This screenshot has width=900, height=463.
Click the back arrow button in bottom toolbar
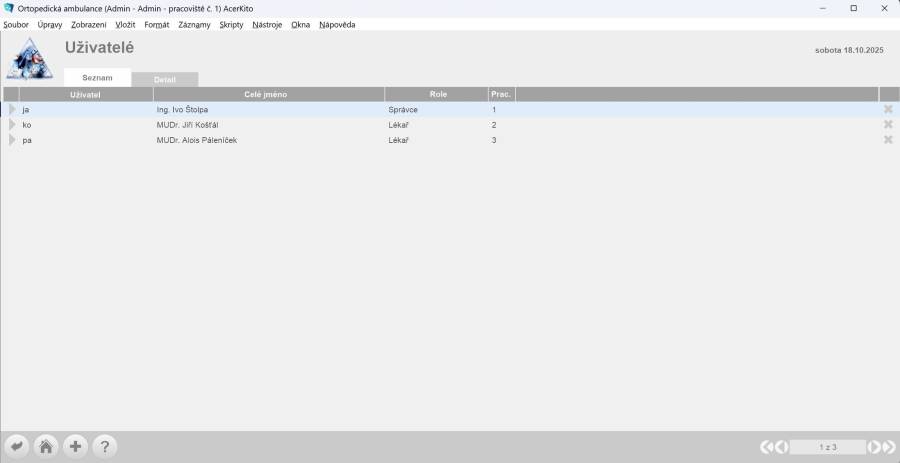pos(16,446)
